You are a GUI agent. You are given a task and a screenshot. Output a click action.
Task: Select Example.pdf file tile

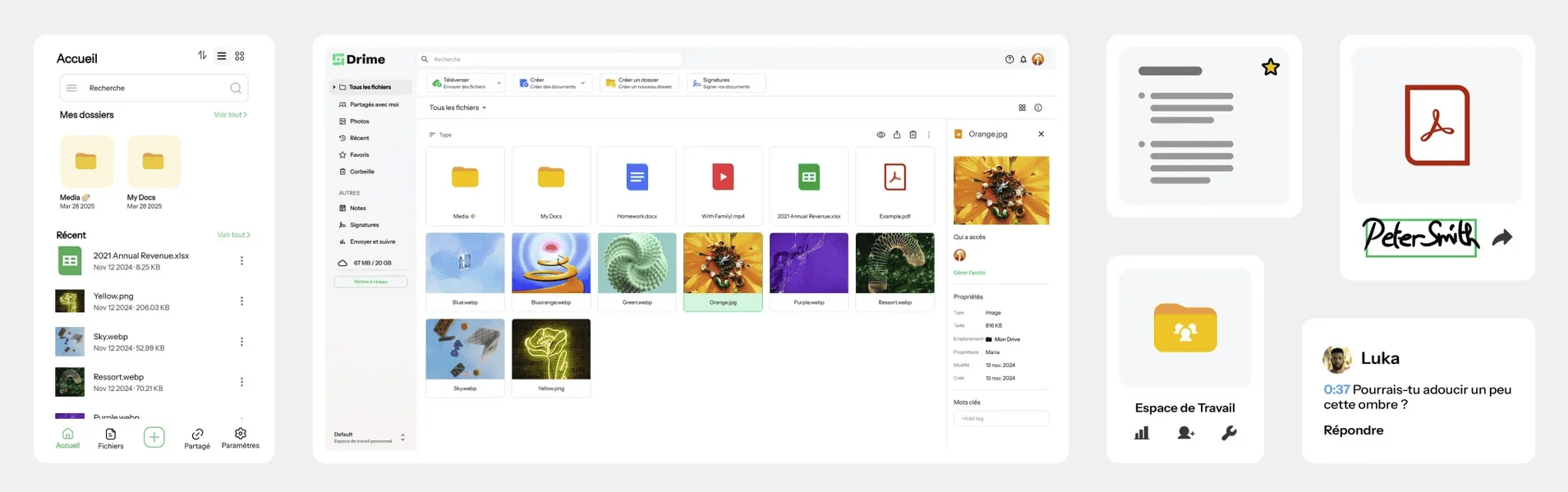pos(895,186)
